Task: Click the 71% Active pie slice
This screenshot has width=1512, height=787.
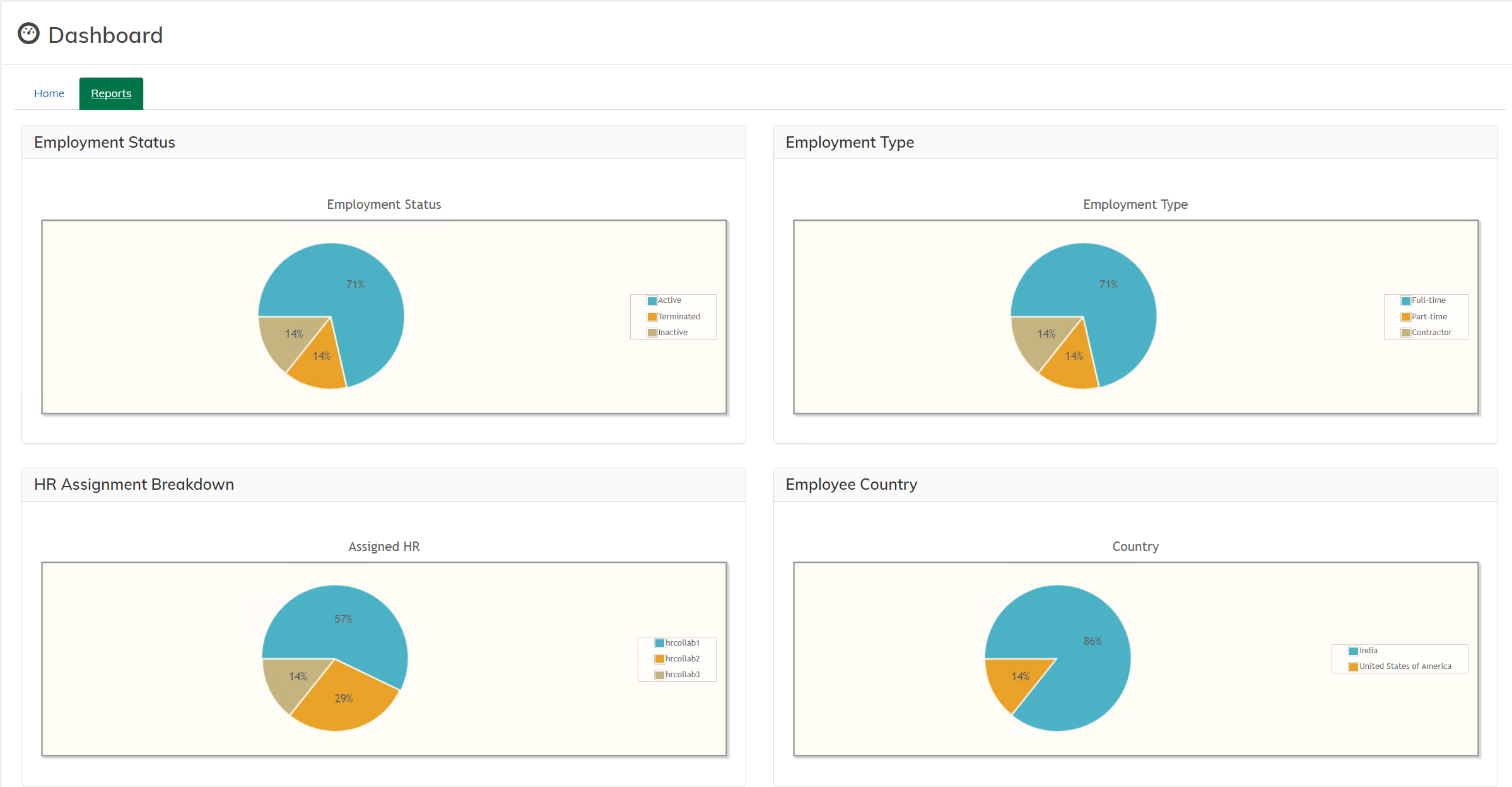Action: 356,284
